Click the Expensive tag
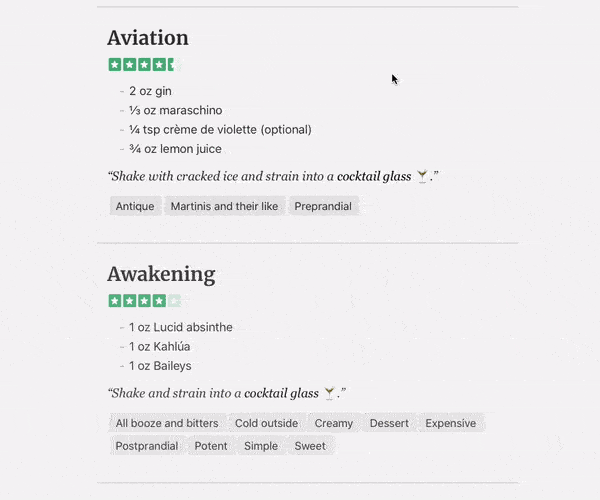 (x=451, y=423)
